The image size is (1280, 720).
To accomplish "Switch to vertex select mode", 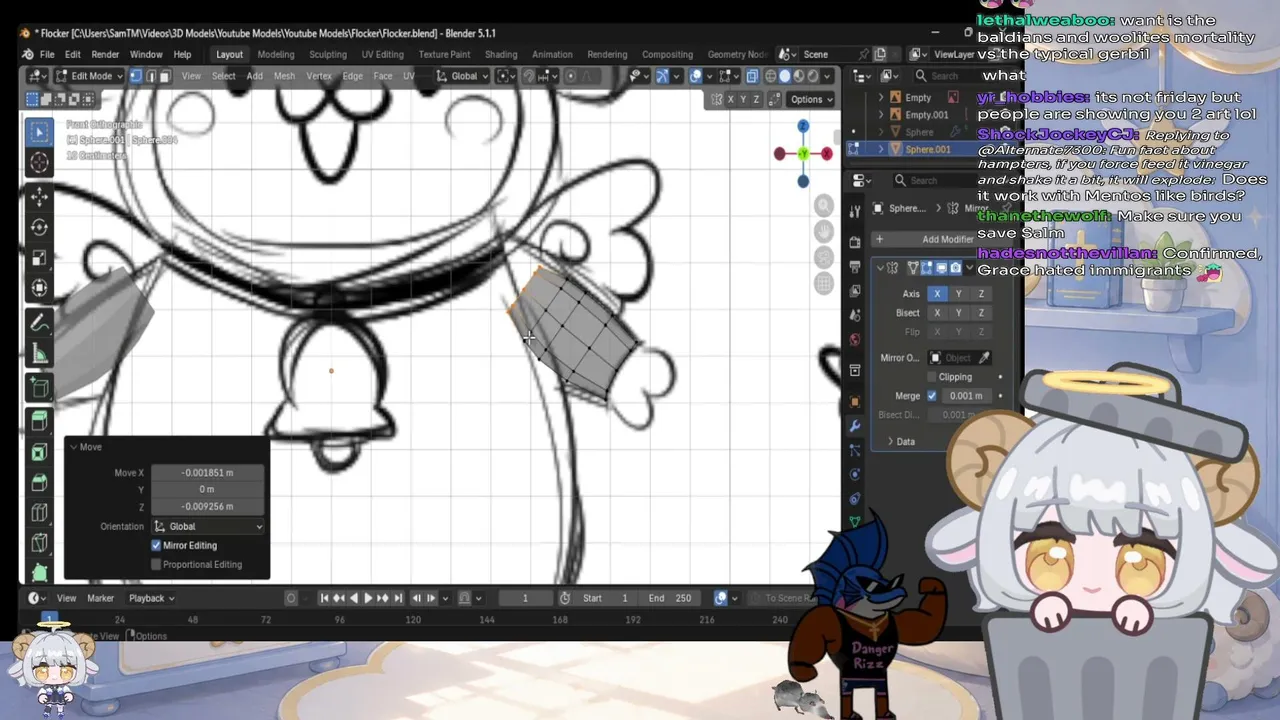I will (137, 76).
